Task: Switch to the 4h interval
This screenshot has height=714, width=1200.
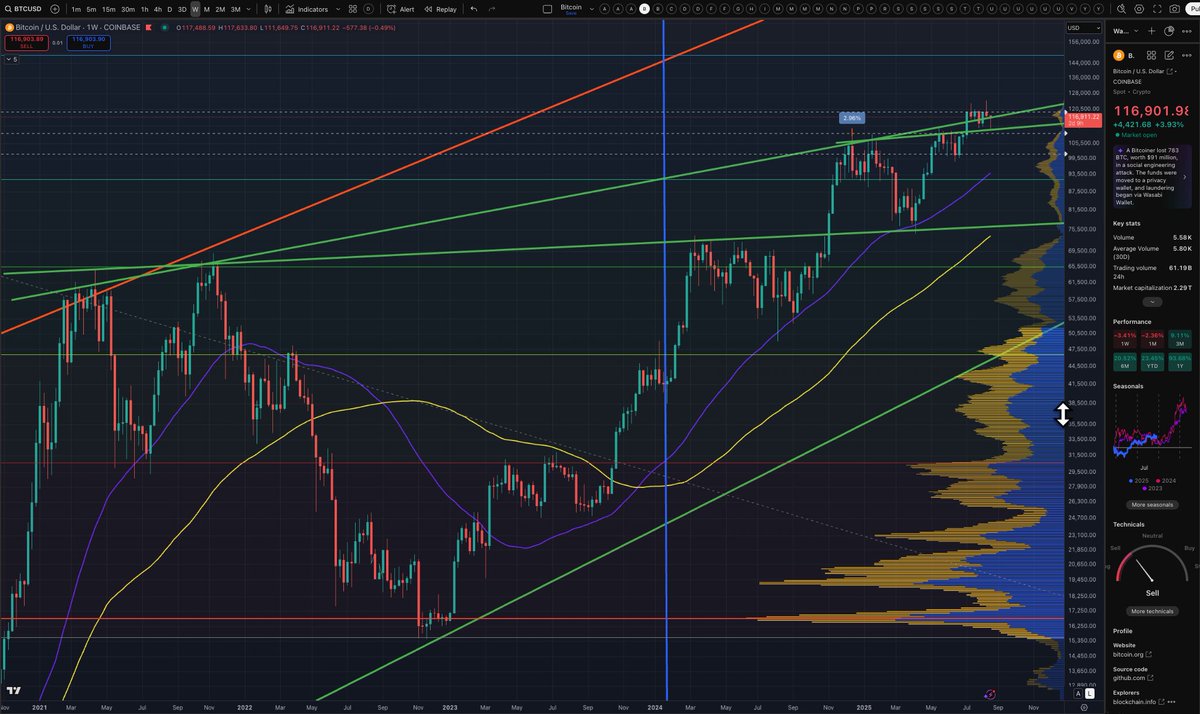Action: pos(158,9)
